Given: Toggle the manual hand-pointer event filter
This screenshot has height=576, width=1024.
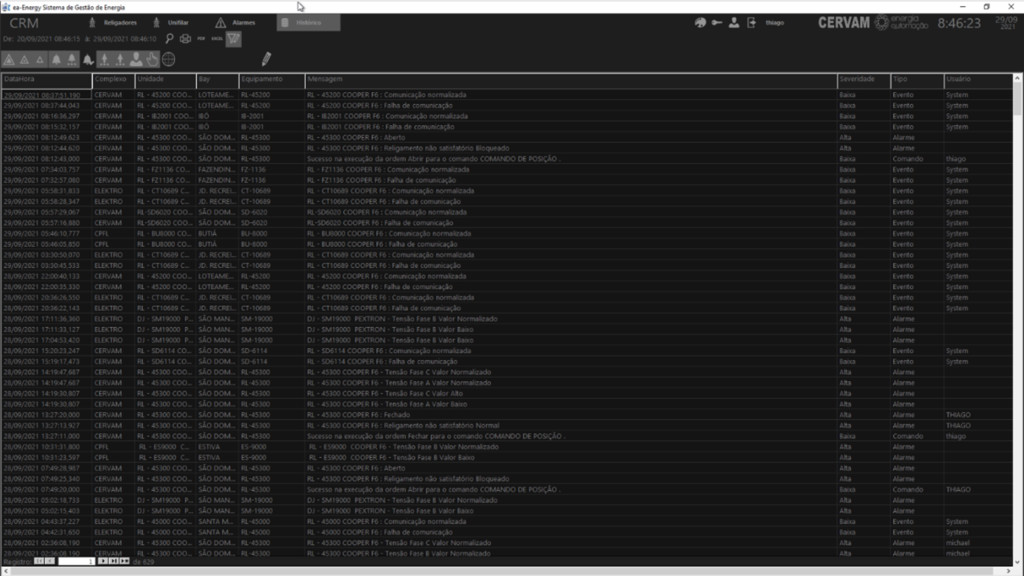Looking at the screenshot, I should pyautogui.click(x=151, y=59).
